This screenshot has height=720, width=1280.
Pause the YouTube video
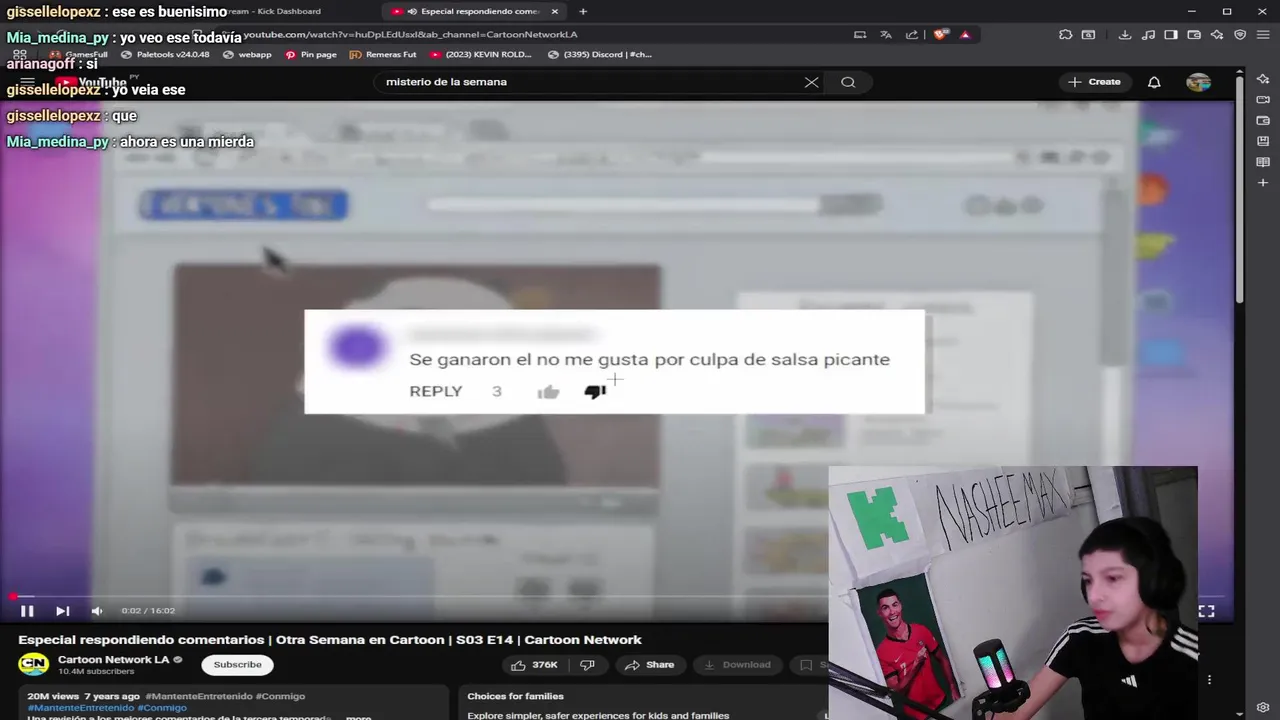27,611
